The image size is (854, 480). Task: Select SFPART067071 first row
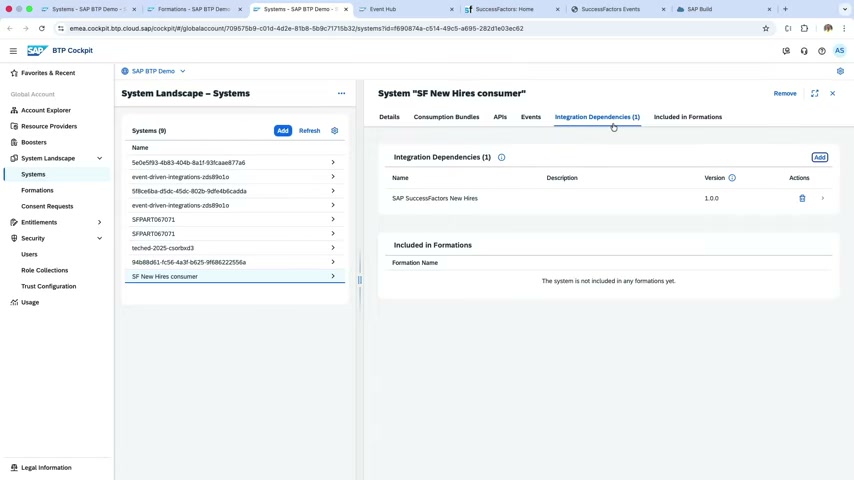click(234, 220)
